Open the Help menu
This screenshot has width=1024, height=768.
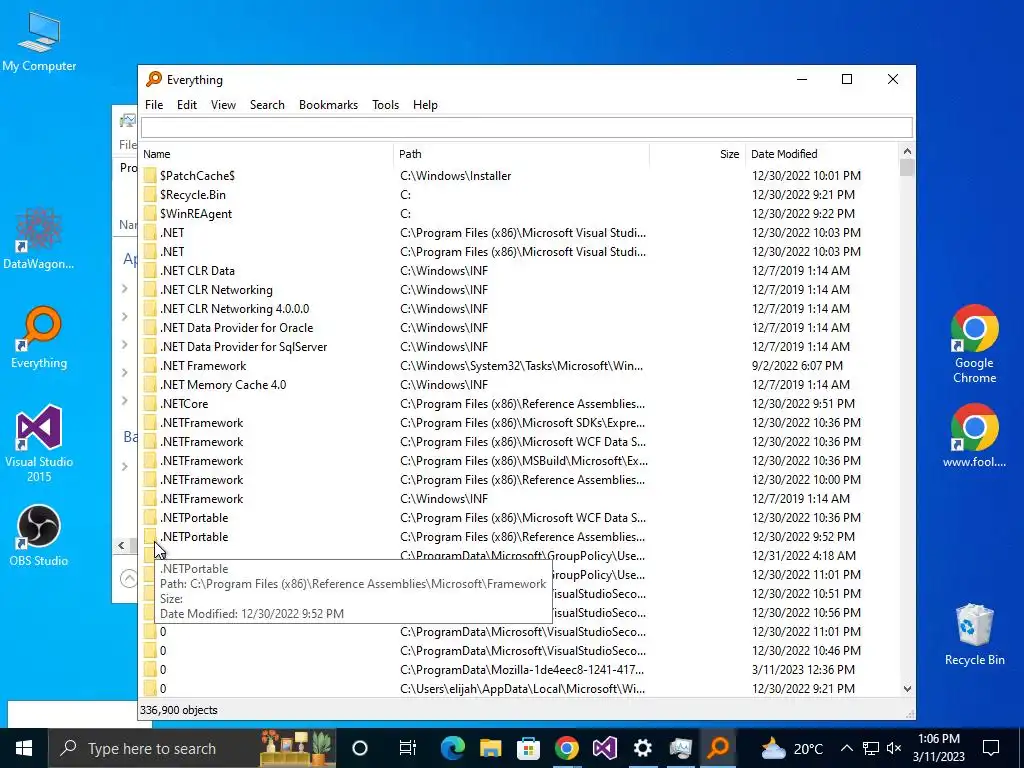click(x=425, y=104)
